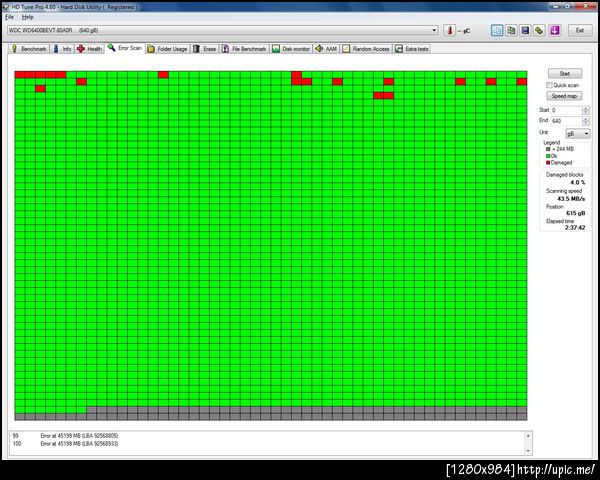Viewport: 600px width, 480px height.
Task: Click Benchmark tab lightbulb icon
Action: tap(15, 49)
